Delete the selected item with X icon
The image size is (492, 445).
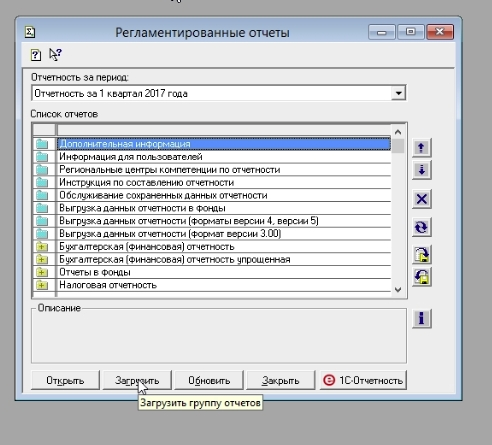coord(422,199)
